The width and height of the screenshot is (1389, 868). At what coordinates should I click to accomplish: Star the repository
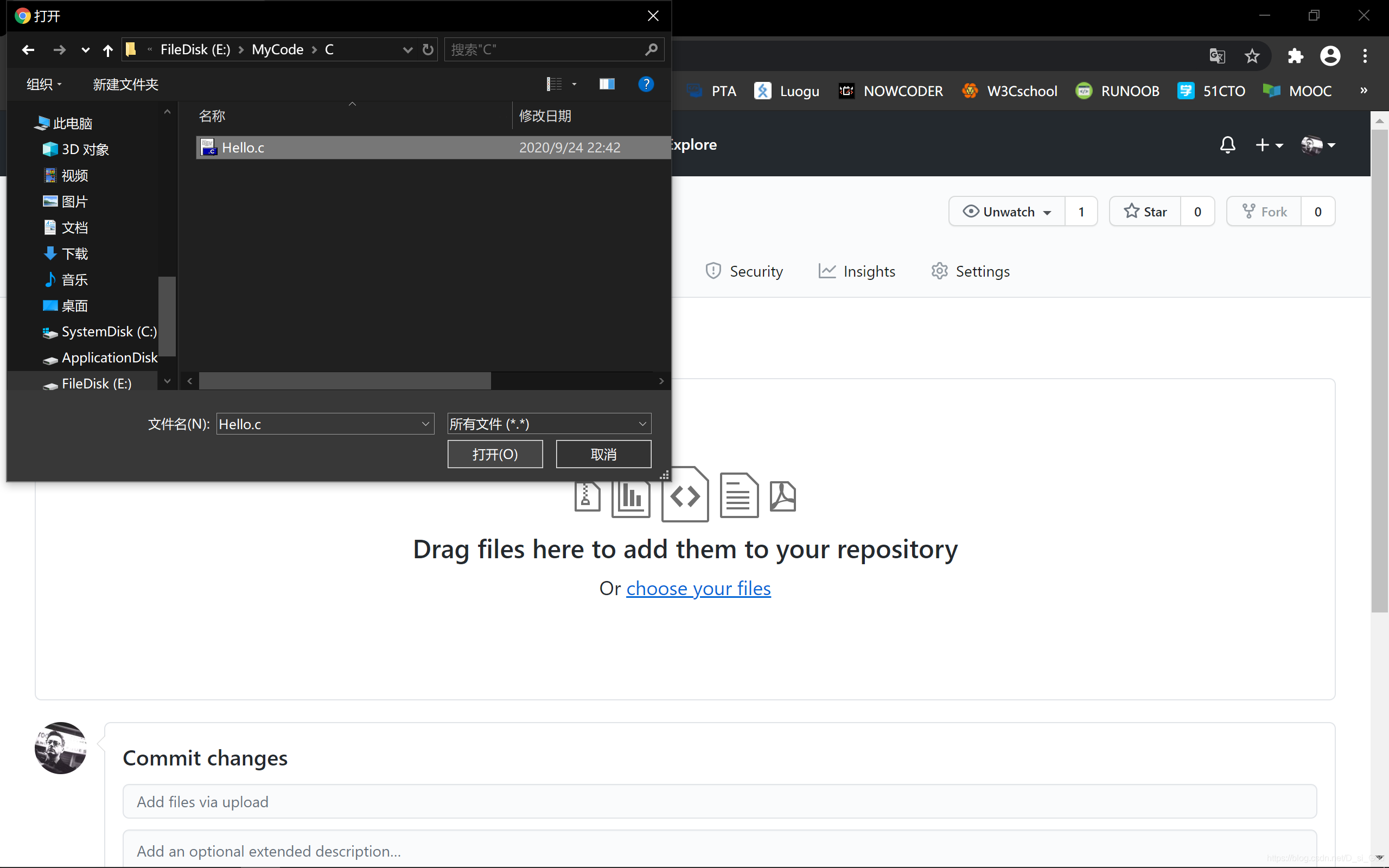(1145, 212)
